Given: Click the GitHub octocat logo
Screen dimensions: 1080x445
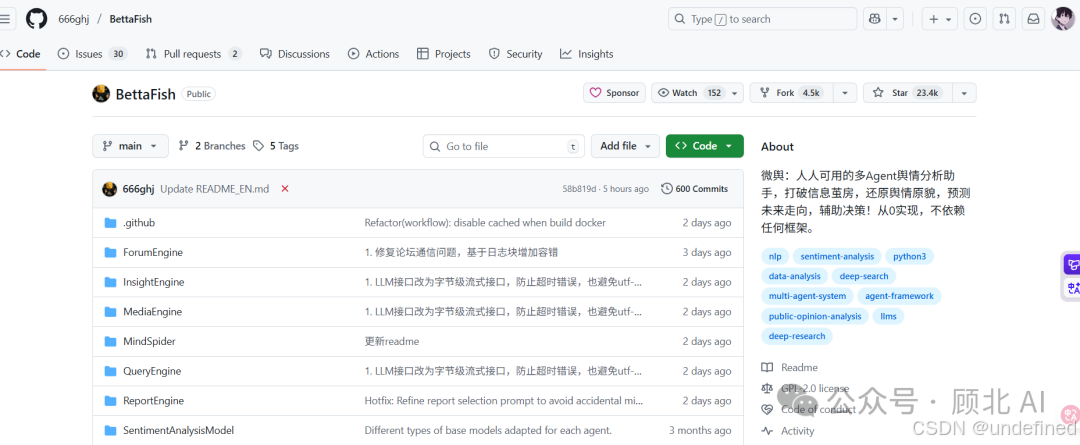Looking at the screenshot, I should (x=37, y=19).
